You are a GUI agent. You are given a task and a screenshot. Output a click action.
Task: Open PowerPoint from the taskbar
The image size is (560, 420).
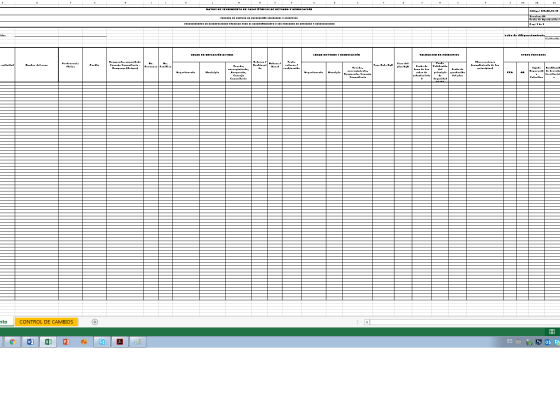pyautogui.click(x=66, y=342)
